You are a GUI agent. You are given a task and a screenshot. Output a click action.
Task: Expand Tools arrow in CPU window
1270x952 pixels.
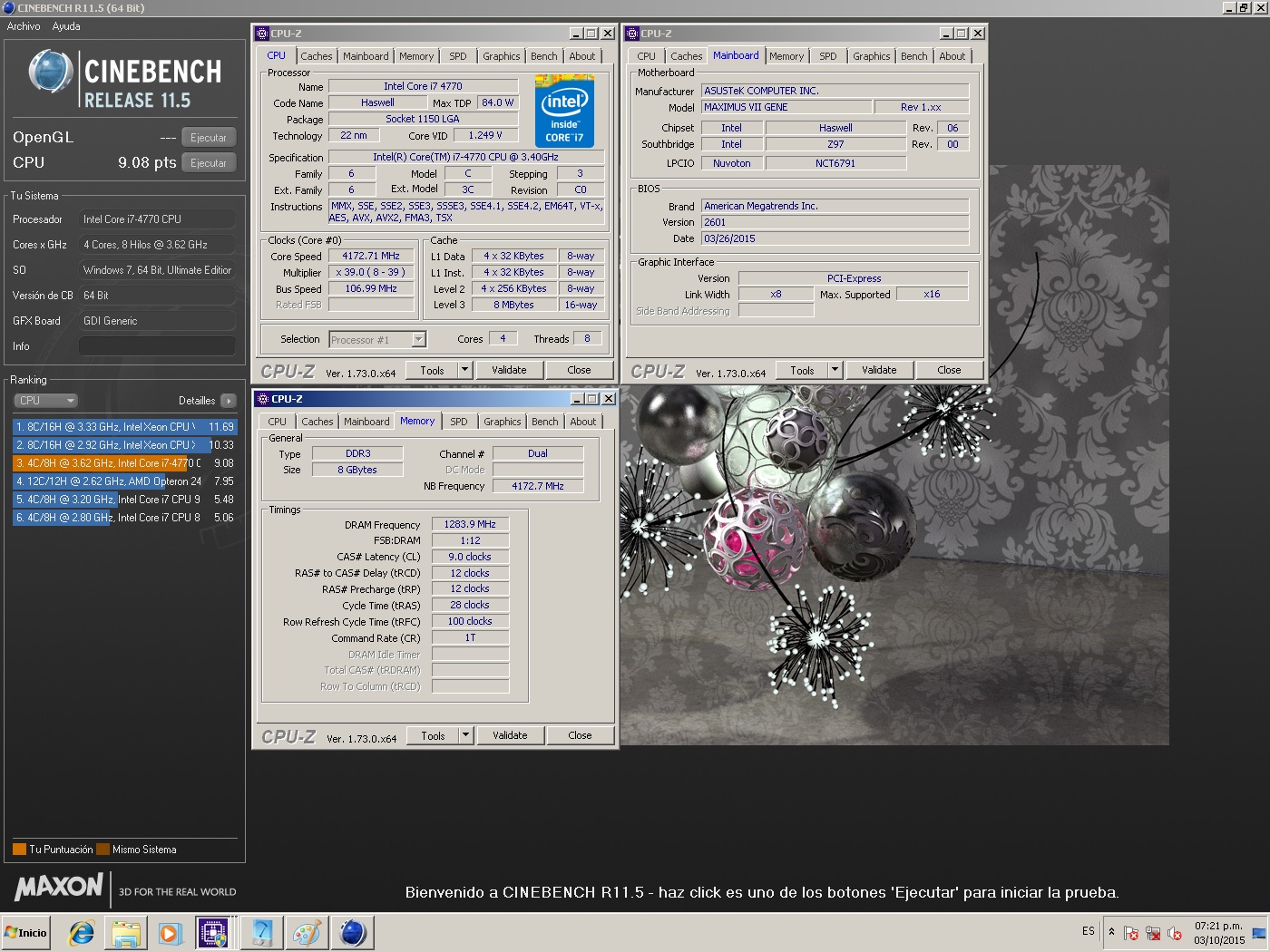(464, 370)
